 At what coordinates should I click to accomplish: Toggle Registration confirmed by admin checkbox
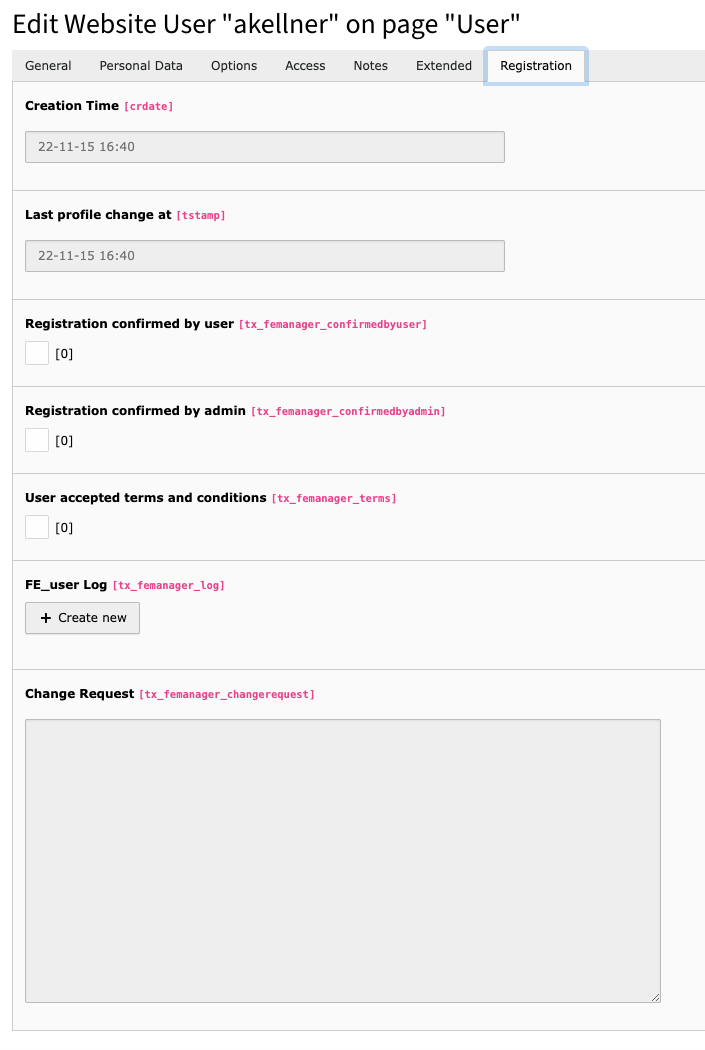(37, 440)
